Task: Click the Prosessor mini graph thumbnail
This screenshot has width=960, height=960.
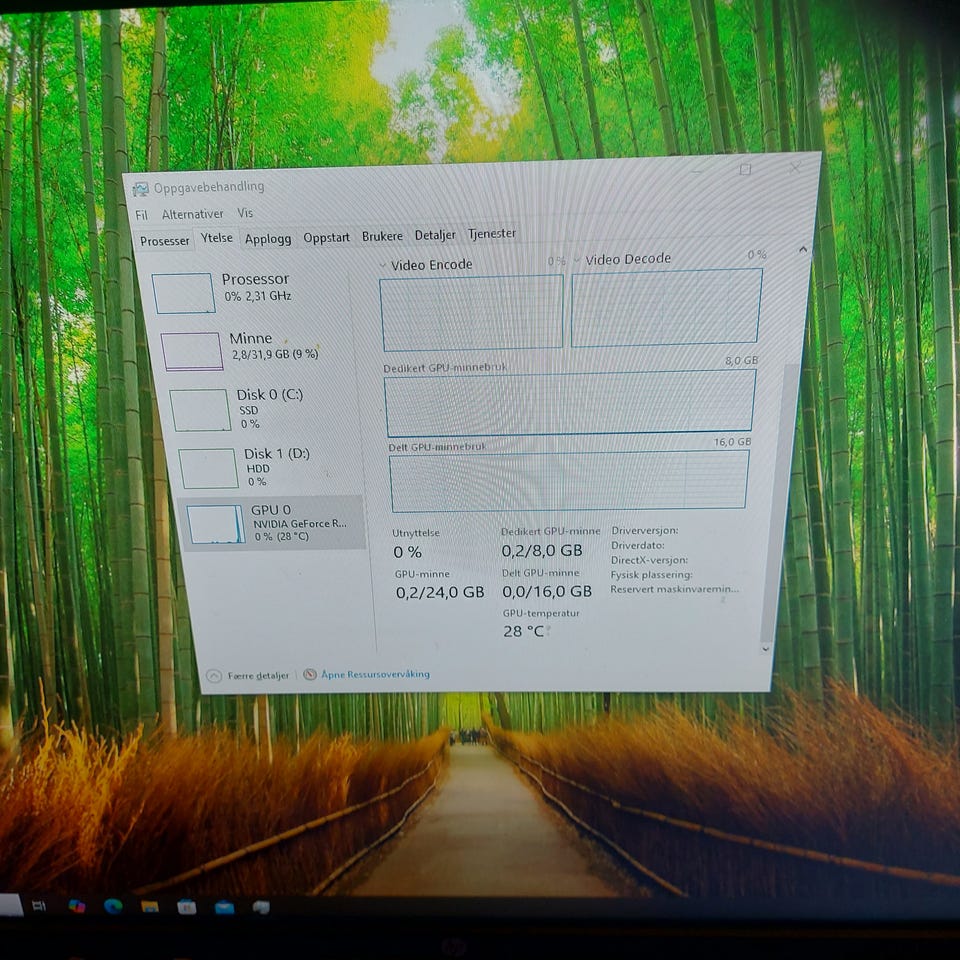Action: pyautogui.click(x=183, y=293)
